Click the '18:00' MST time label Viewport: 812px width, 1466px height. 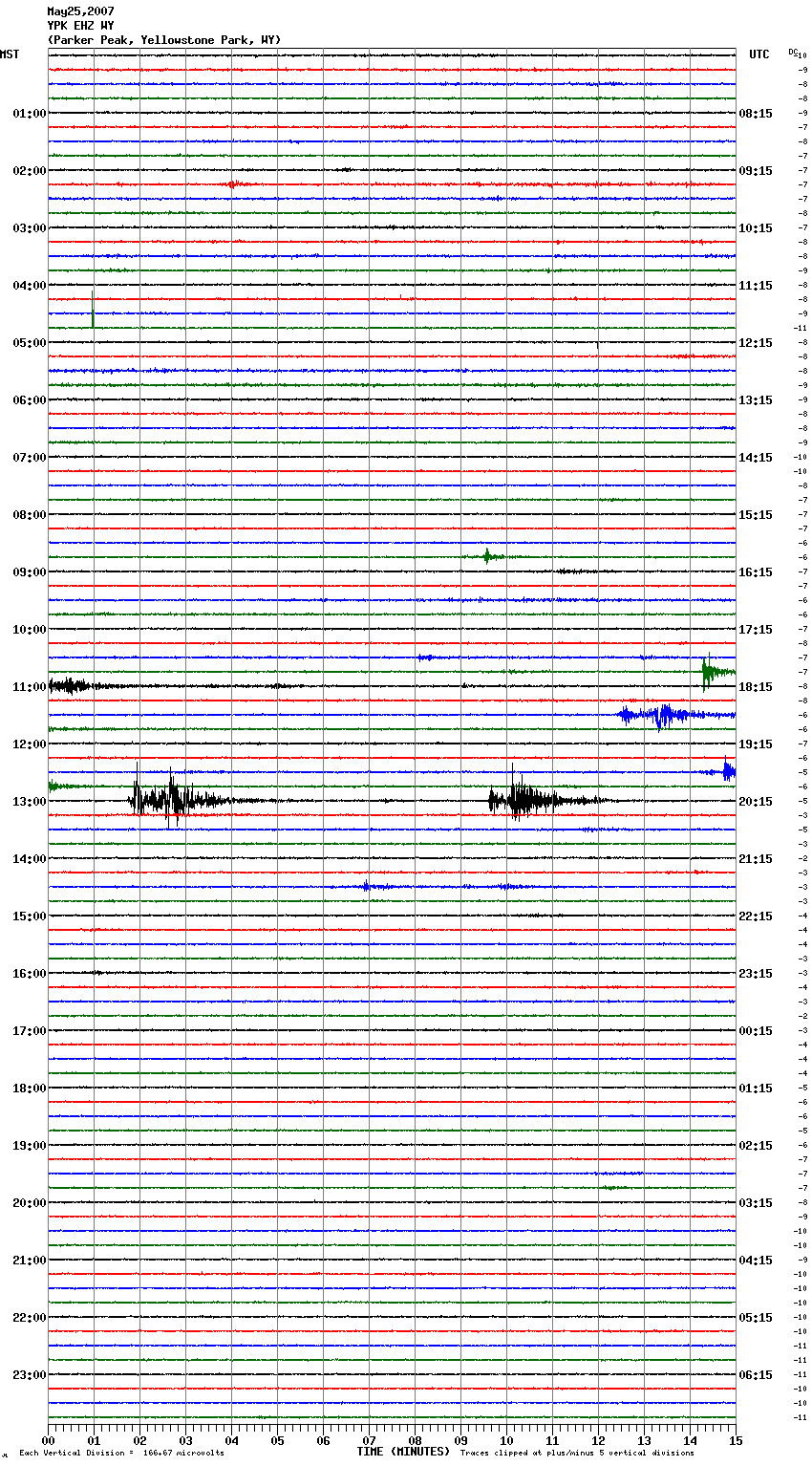point(30,1089)
